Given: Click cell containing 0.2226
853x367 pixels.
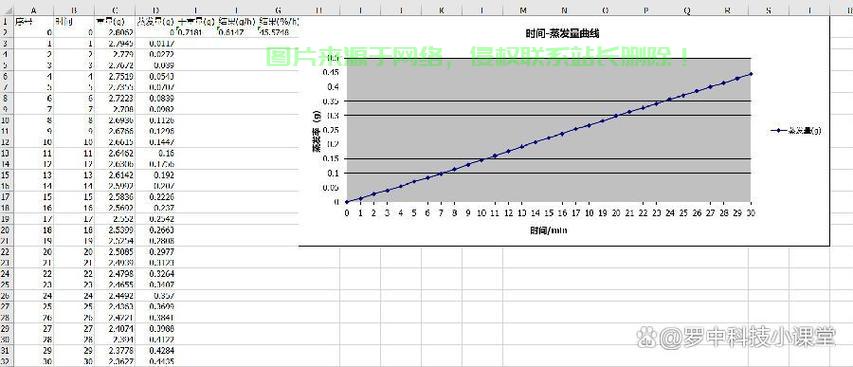Looking at the screenshot, I should pos(156,197).
